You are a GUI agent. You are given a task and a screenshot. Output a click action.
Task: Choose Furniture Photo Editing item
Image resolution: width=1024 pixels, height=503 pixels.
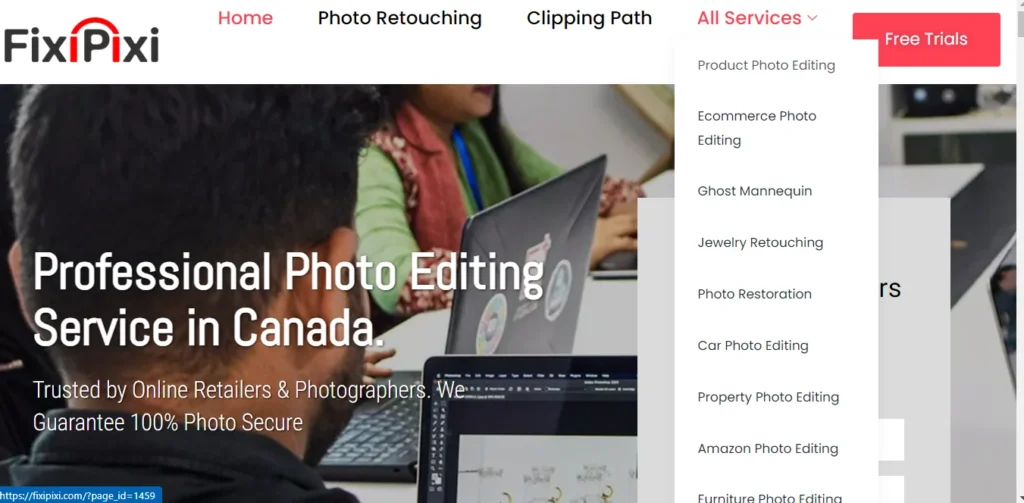click(769, 498)
